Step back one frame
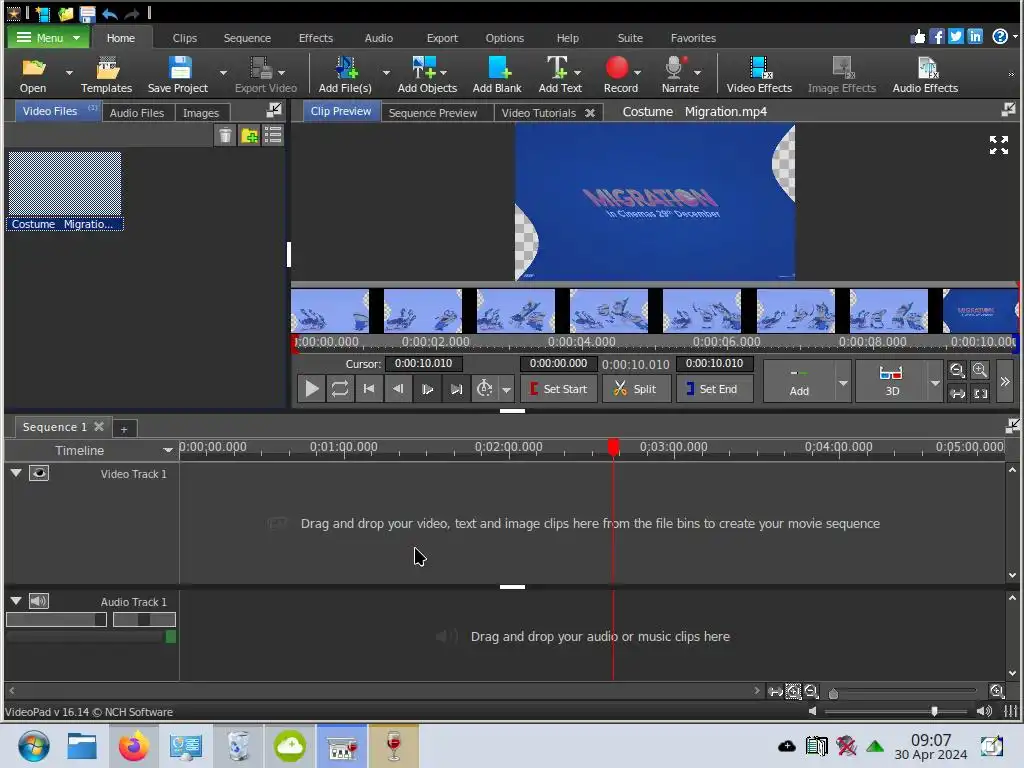 [x=398, y=389]
